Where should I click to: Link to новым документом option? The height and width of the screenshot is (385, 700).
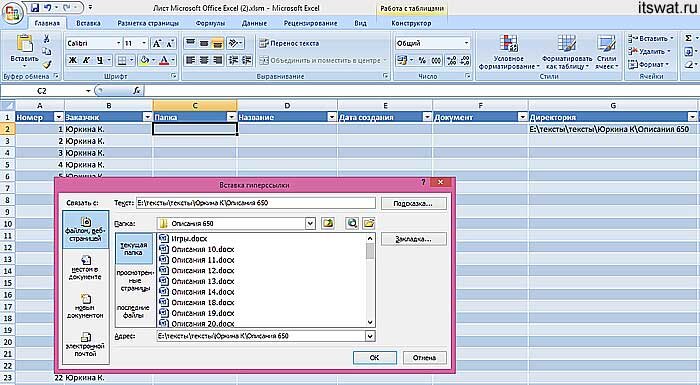(x=85, y=306)
